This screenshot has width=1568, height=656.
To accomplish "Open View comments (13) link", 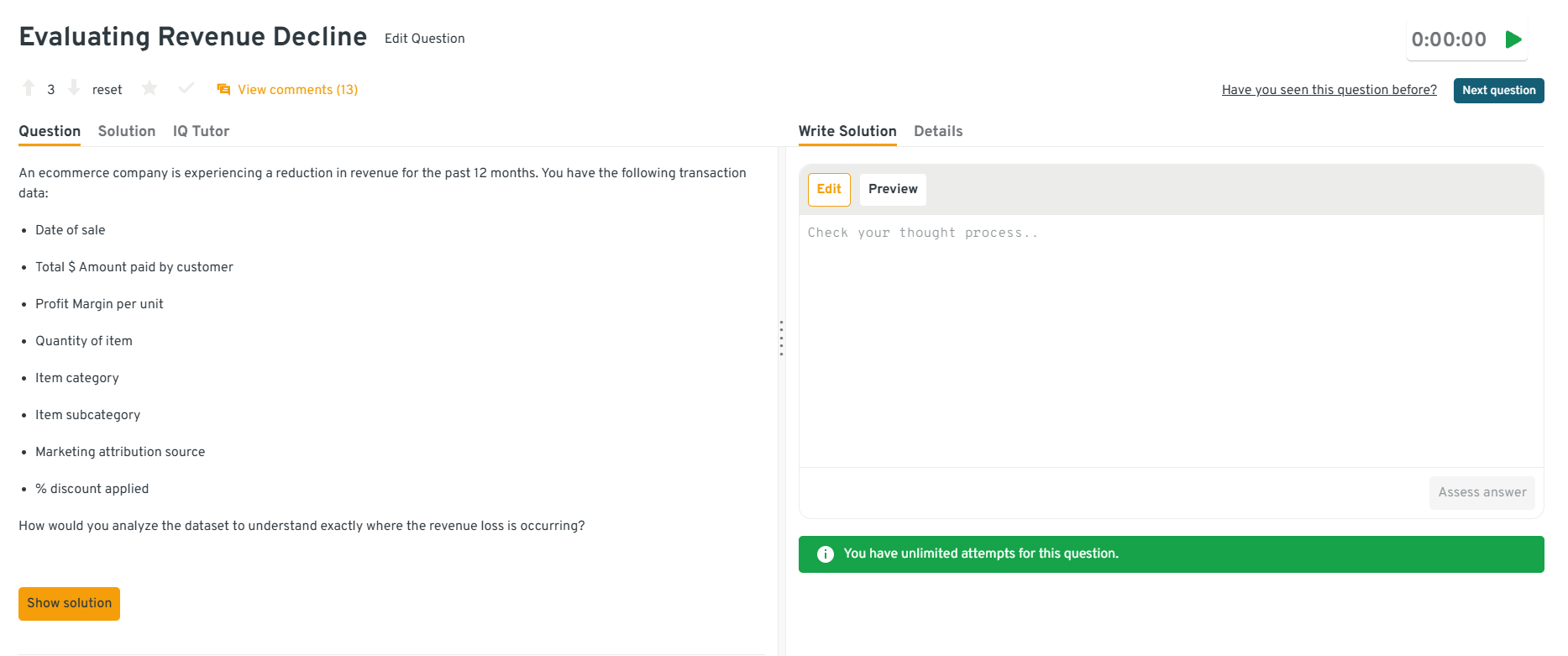I will [x=297, y=90].
